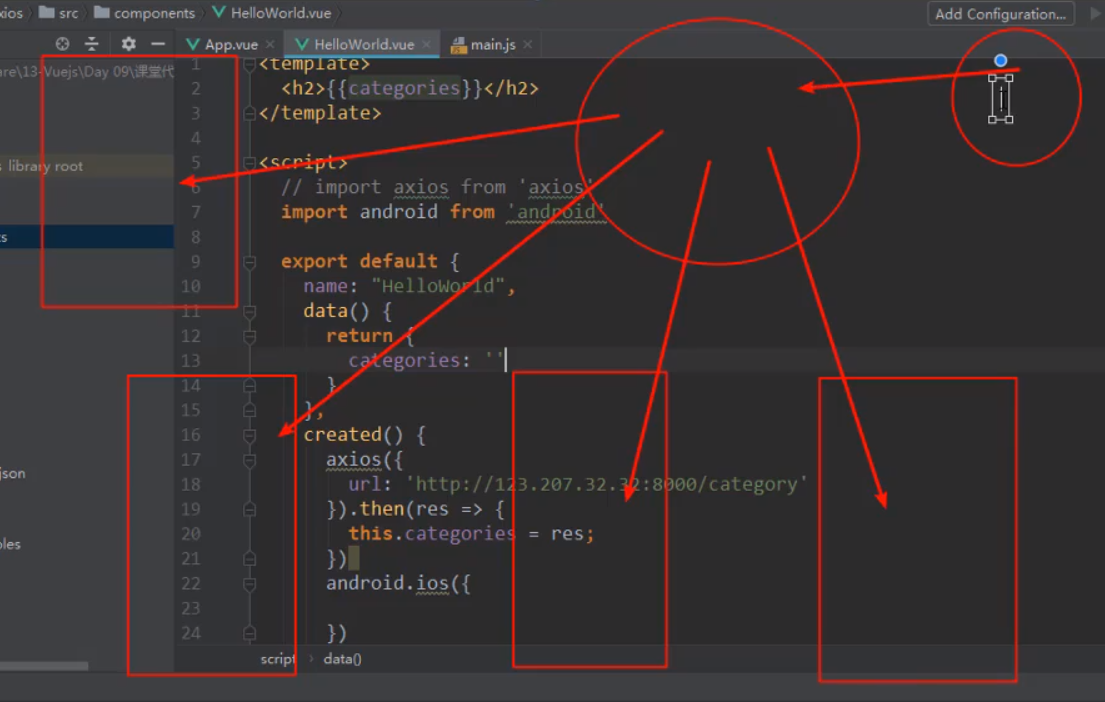
Task: Click fold end marker at line 21
Action: pos(249,560)
